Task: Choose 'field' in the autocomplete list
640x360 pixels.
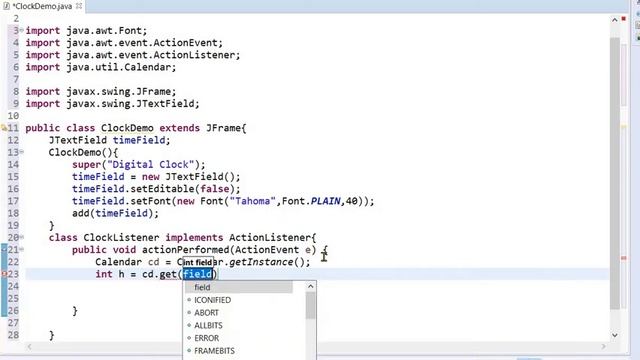Action: (239, 287)
